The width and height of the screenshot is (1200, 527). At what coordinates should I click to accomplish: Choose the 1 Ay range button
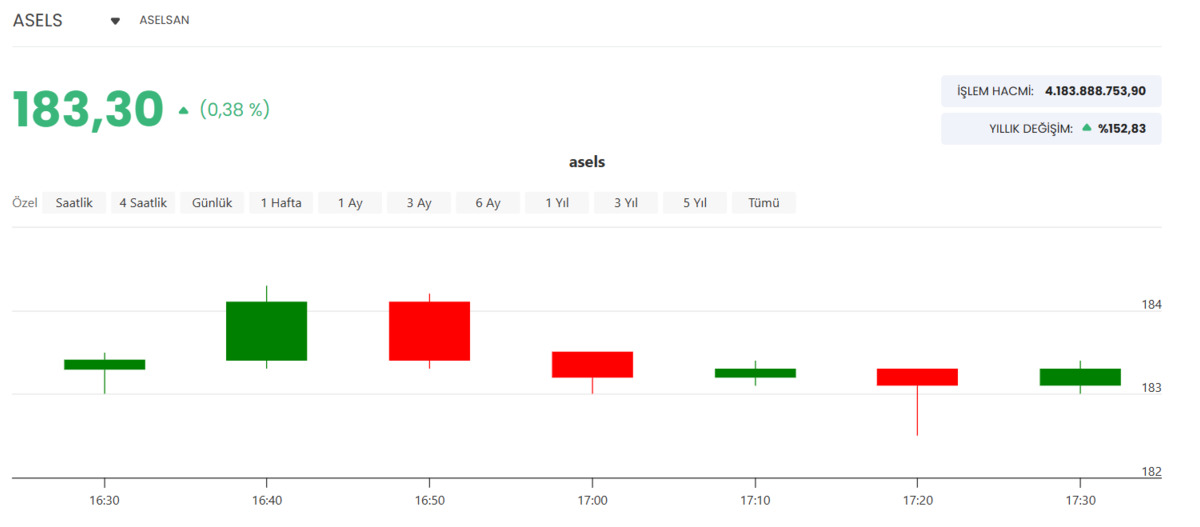(350, 203)
